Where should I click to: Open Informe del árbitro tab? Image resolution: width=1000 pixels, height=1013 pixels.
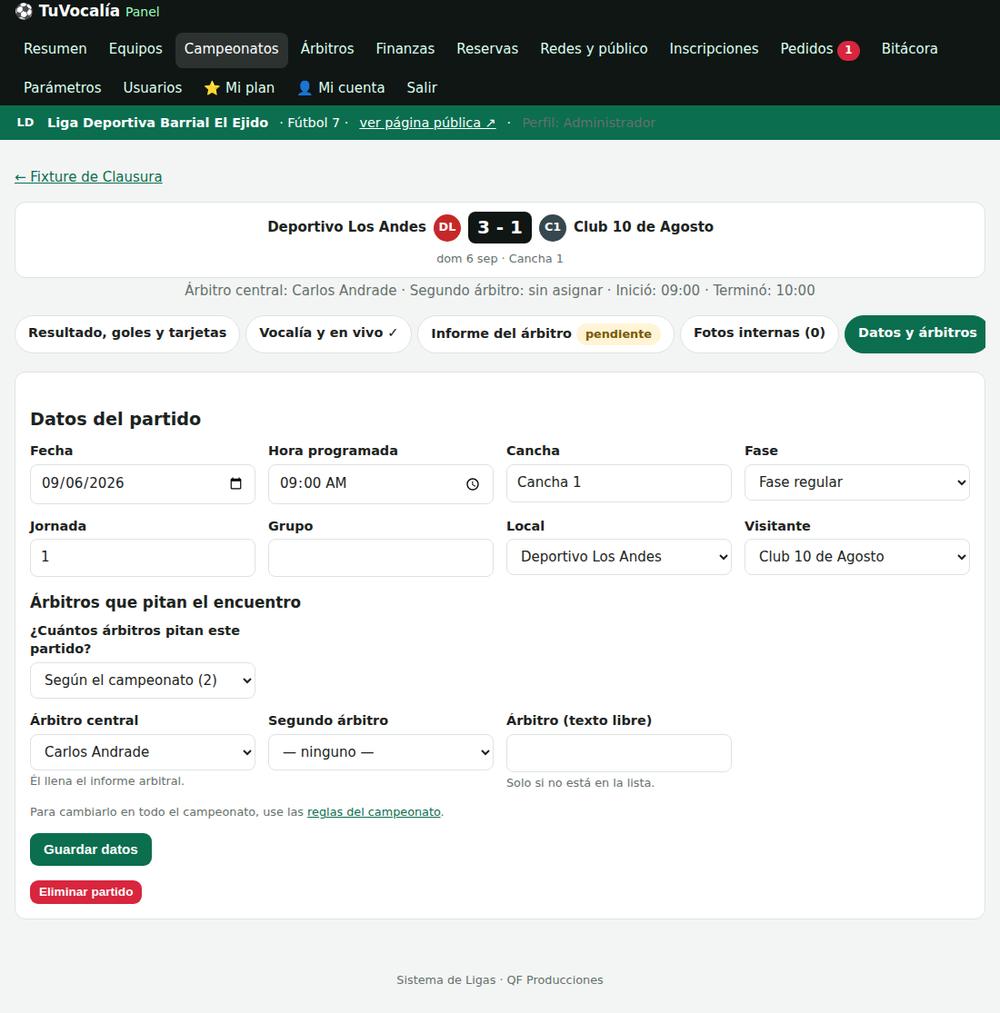[545, 334]
